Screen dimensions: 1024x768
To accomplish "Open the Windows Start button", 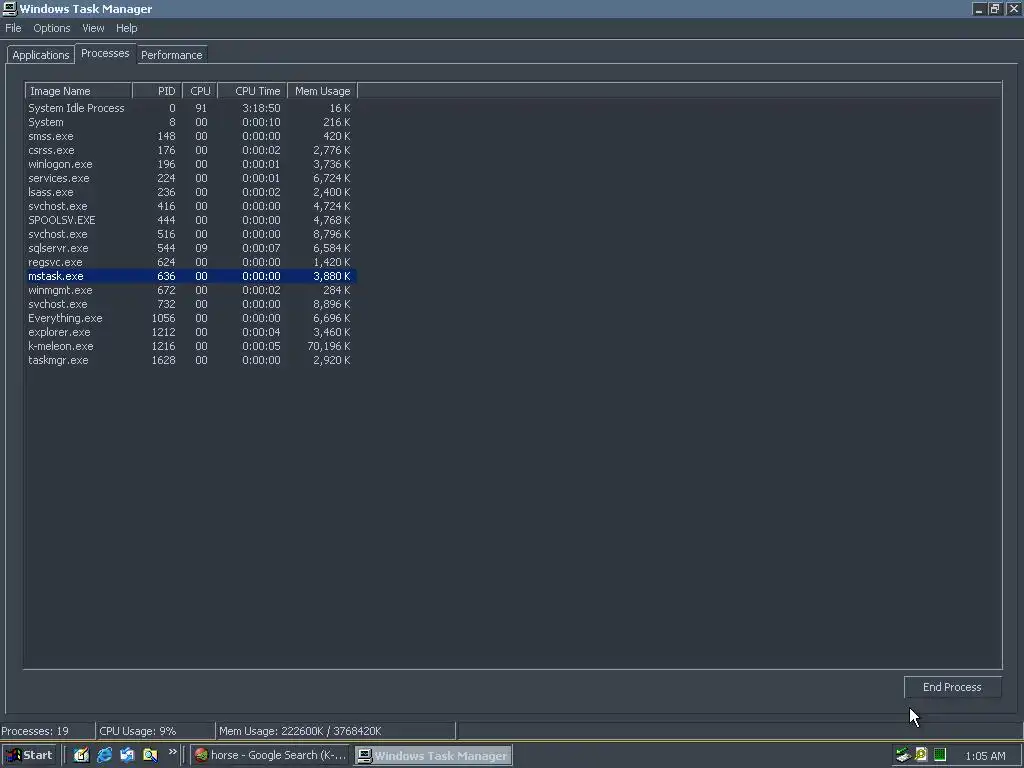I will [x=30, y=755].
